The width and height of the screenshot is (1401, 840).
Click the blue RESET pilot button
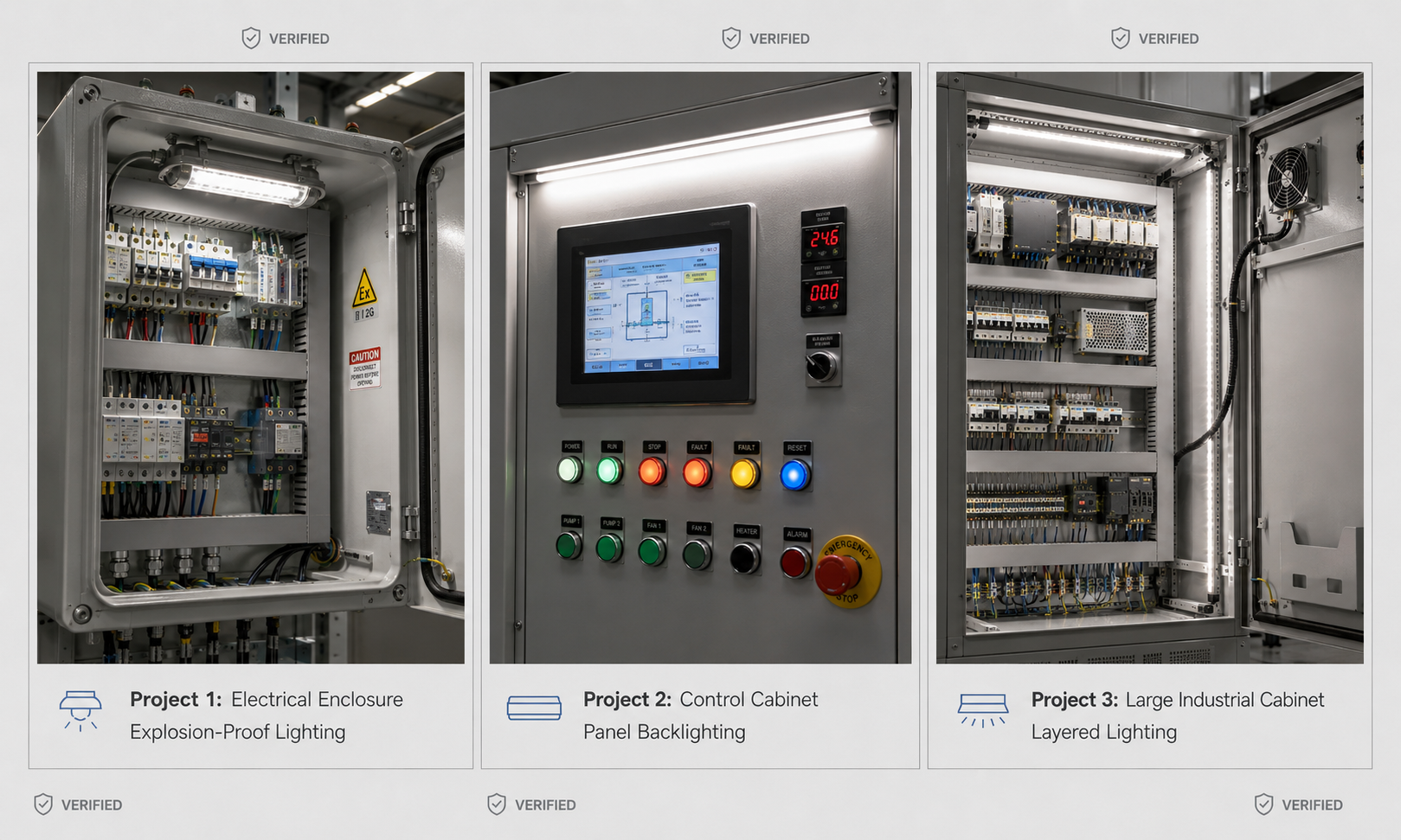pyautogui.click(x=795, y=475)
